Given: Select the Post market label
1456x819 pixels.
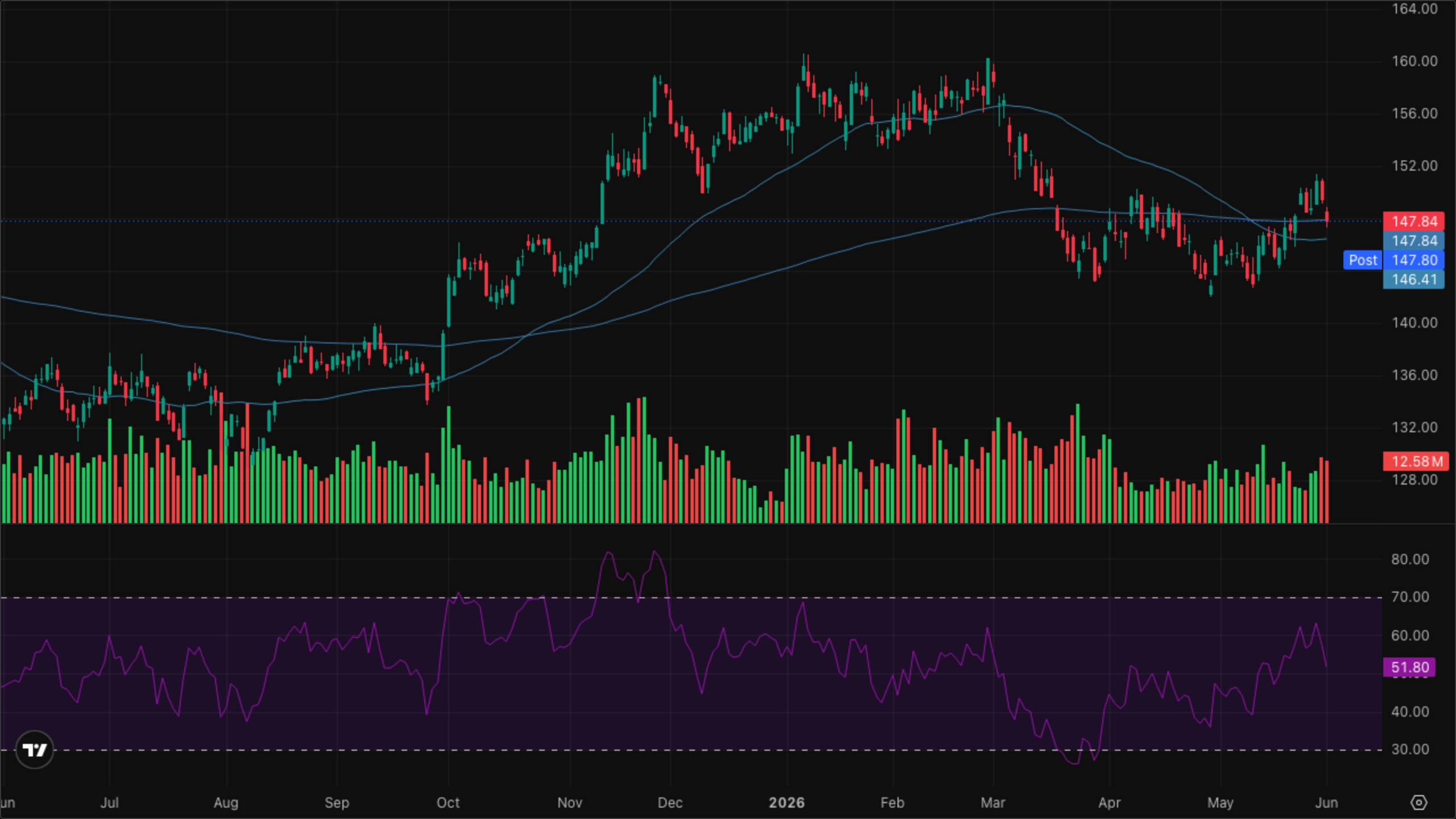Looking at the screenshot, I should (1363, 260).
